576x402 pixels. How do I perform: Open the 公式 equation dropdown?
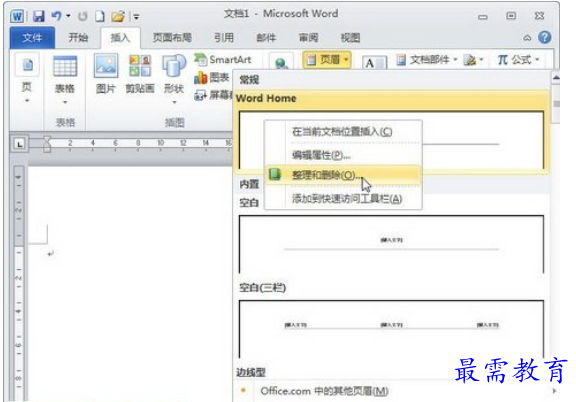[518, 60]
